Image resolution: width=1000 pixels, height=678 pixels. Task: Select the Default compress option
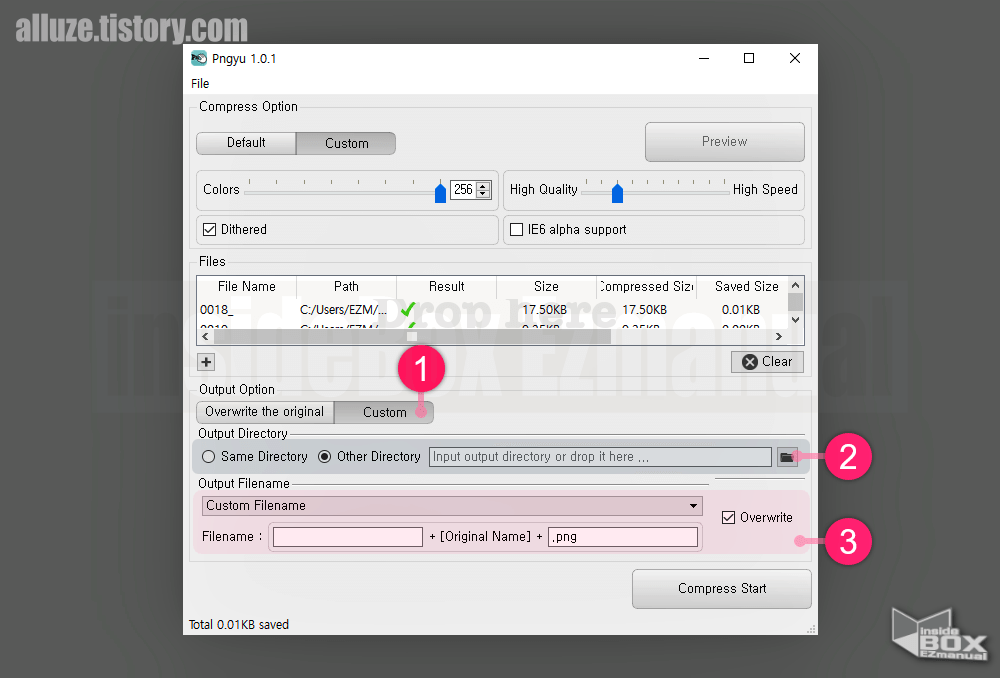pyautogui.click(x=246, y=143)
